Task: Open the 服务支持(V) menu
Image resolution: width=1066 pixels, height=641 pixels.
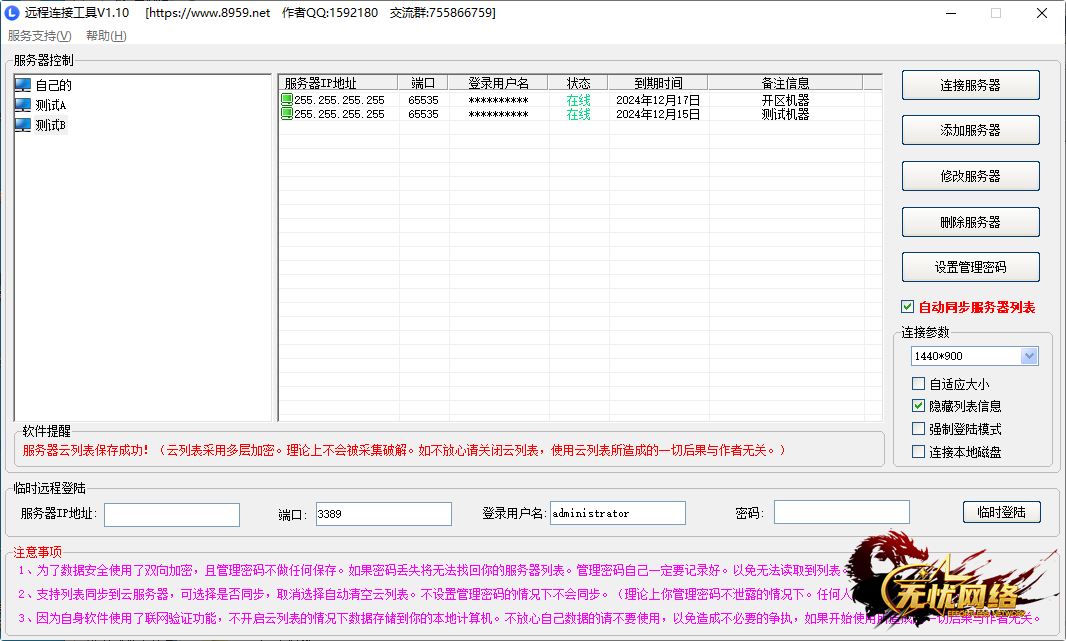Action: click(39, 36)
